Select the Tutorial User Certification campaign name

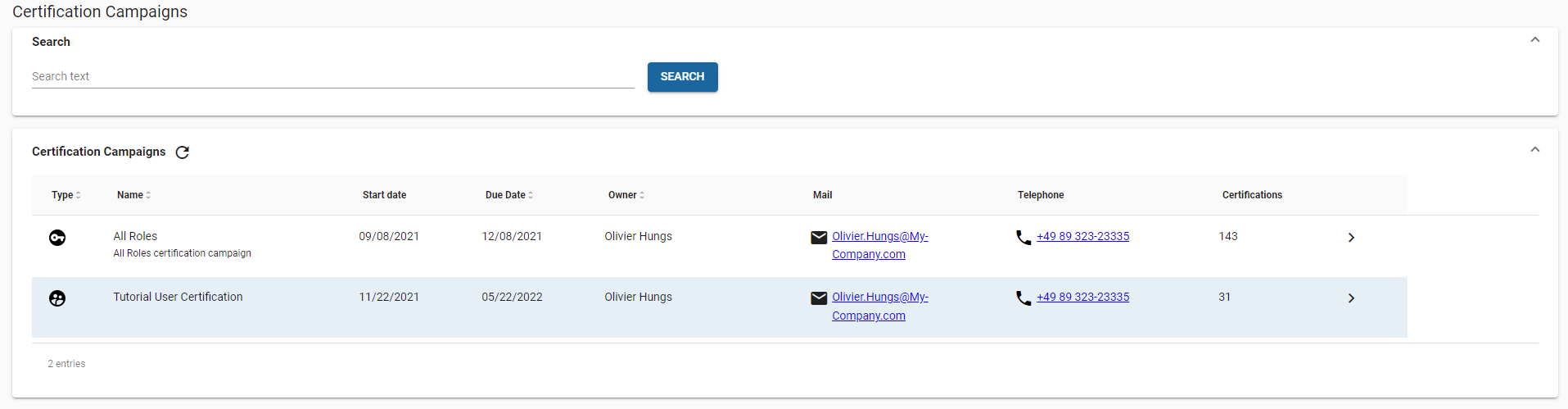tap(178, 297)
